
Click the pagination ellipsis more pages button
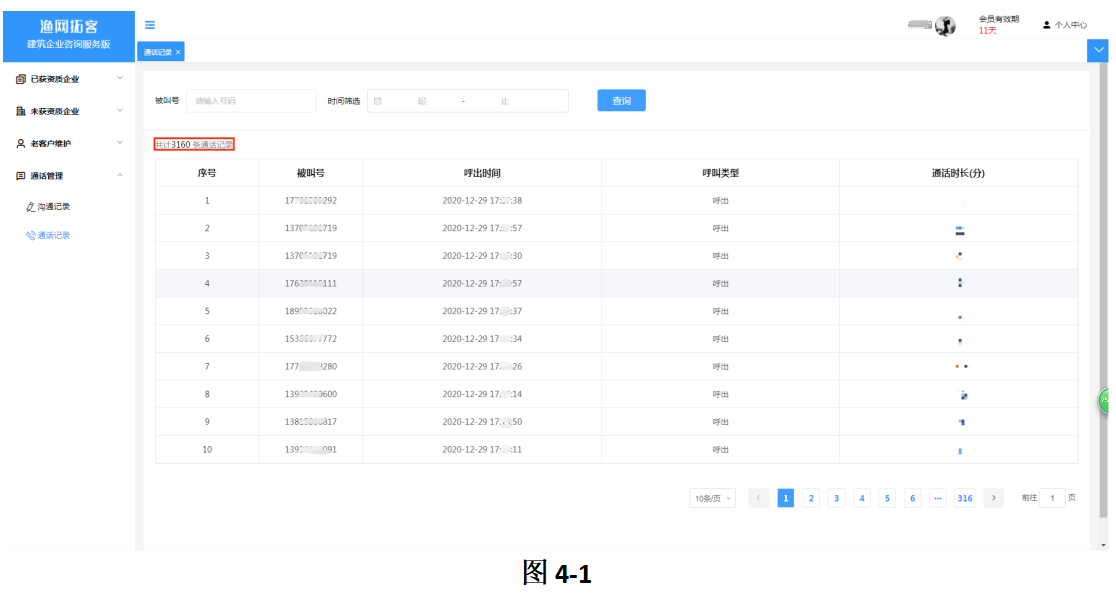[937, 498]
